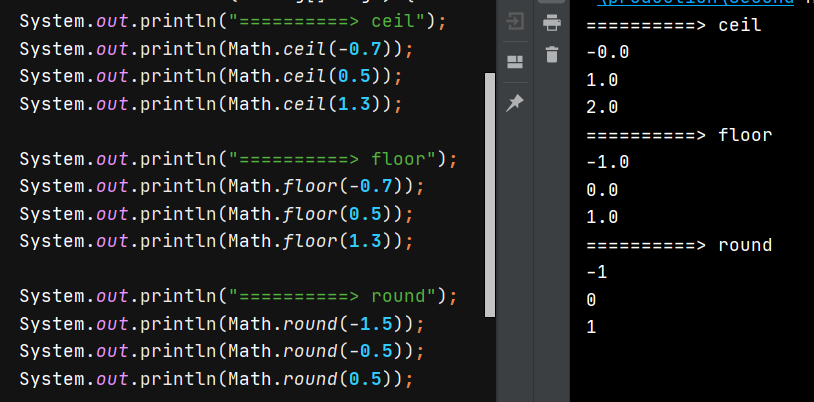Click the Math.ceil(0.5) code line
The width and height of the screenshot is (814, 402).
tap(211, 76)
